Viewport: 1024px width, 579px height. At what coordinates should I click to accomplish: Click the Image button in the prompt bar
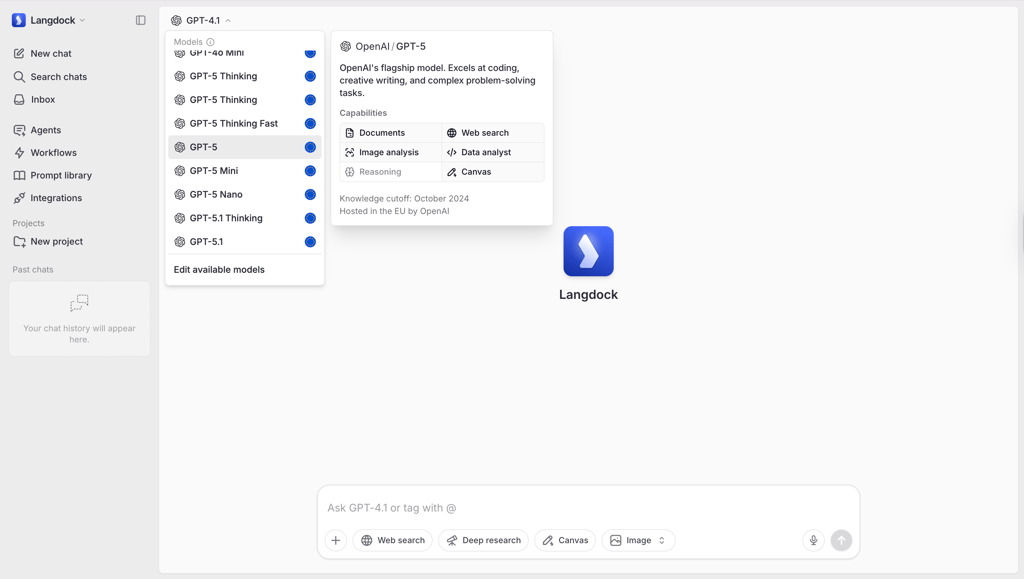[x=638, y=540]
